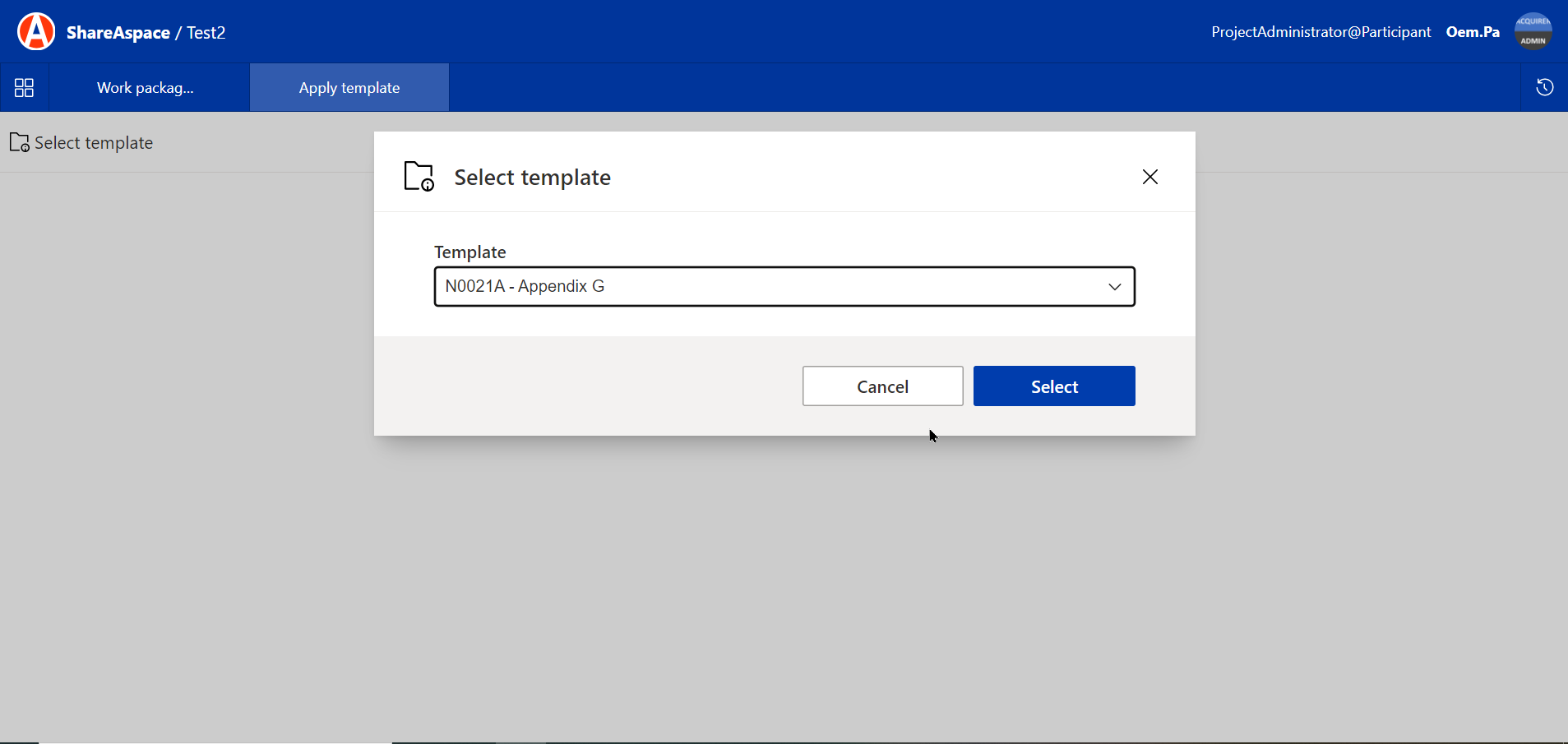Click the Select template dialog title

pos(532,178)
